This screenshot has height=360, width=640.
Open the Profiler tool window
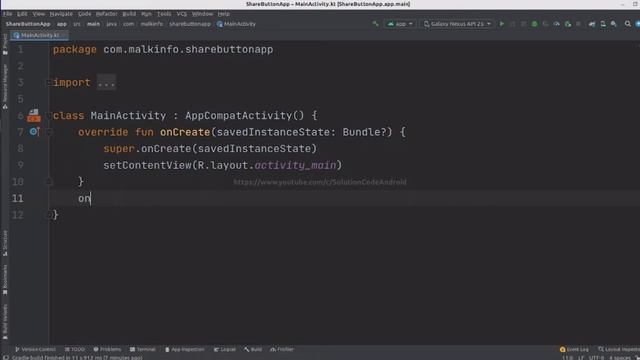tap(282, 349)
